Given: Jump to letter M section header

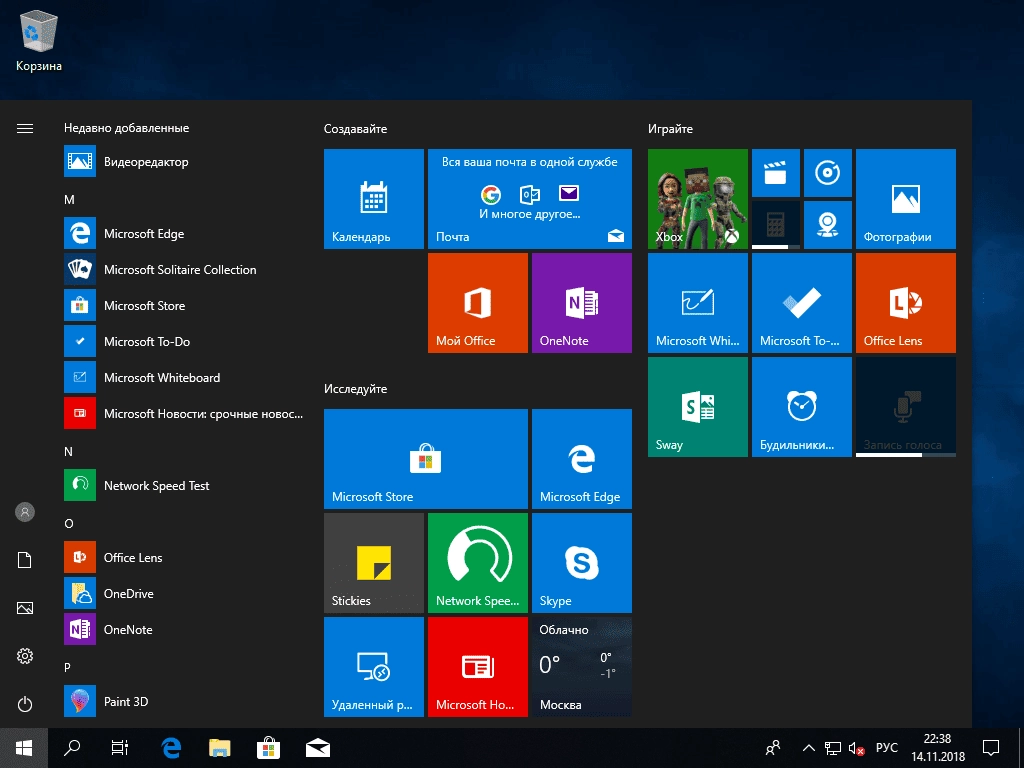Looking at the screenshot, I should (x=69, y=200).
